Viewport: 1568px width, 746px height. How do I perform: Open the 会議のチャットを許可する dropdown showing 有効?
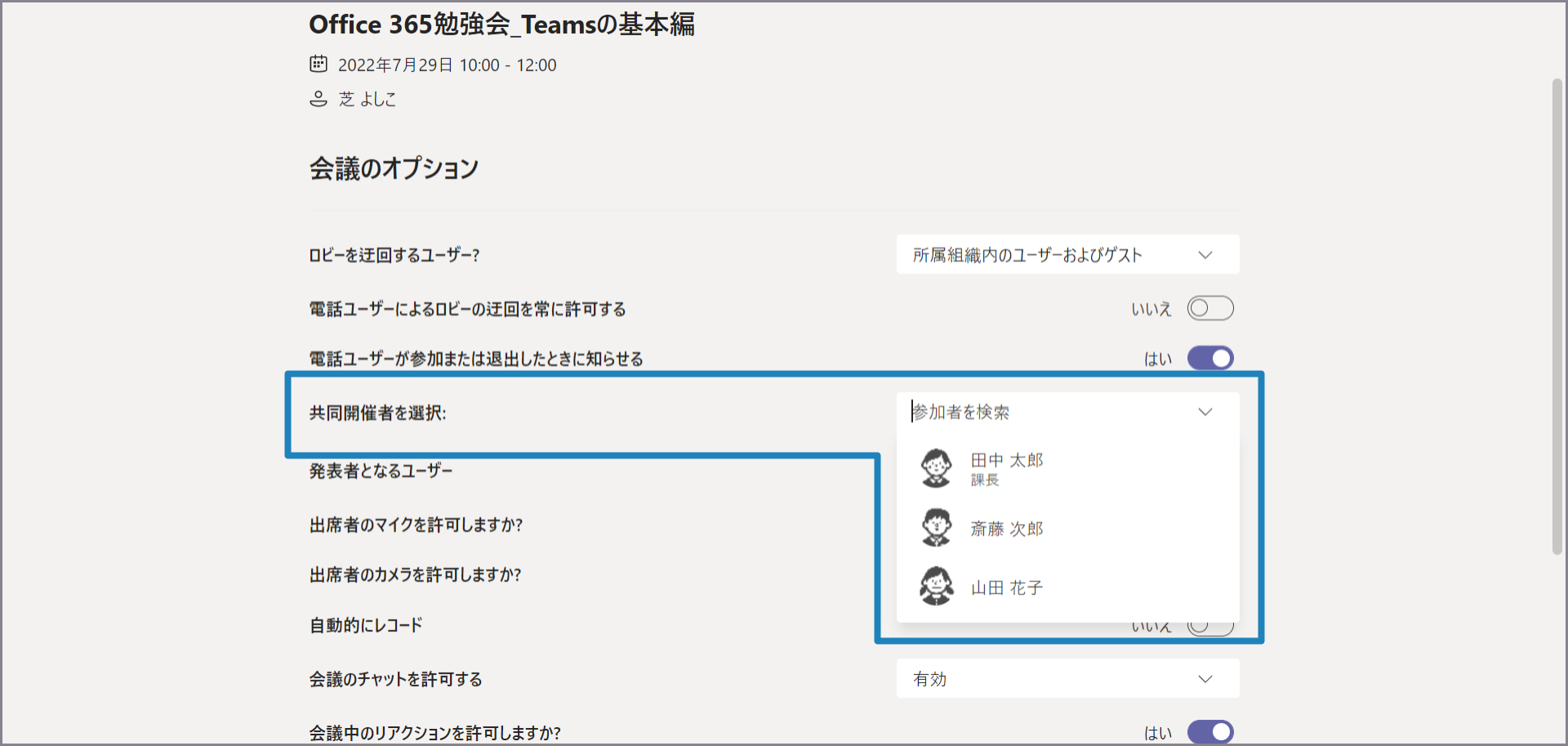point(1067,678)
